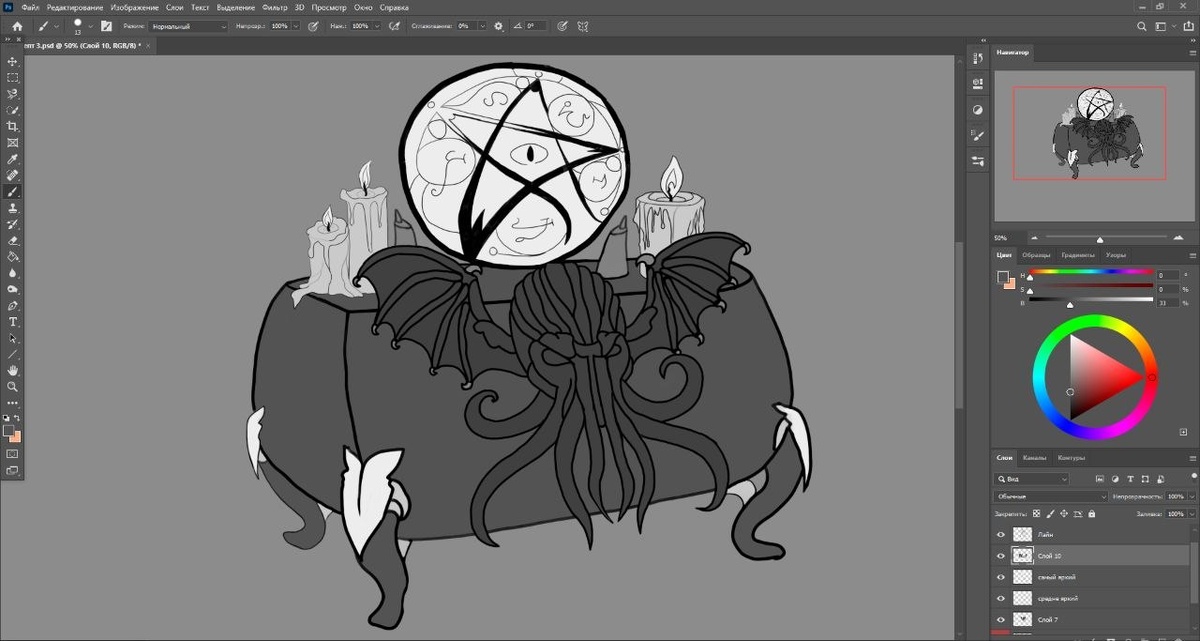Open the Изображение menu
Screen dimensions: 1200x641
point(135,7)
